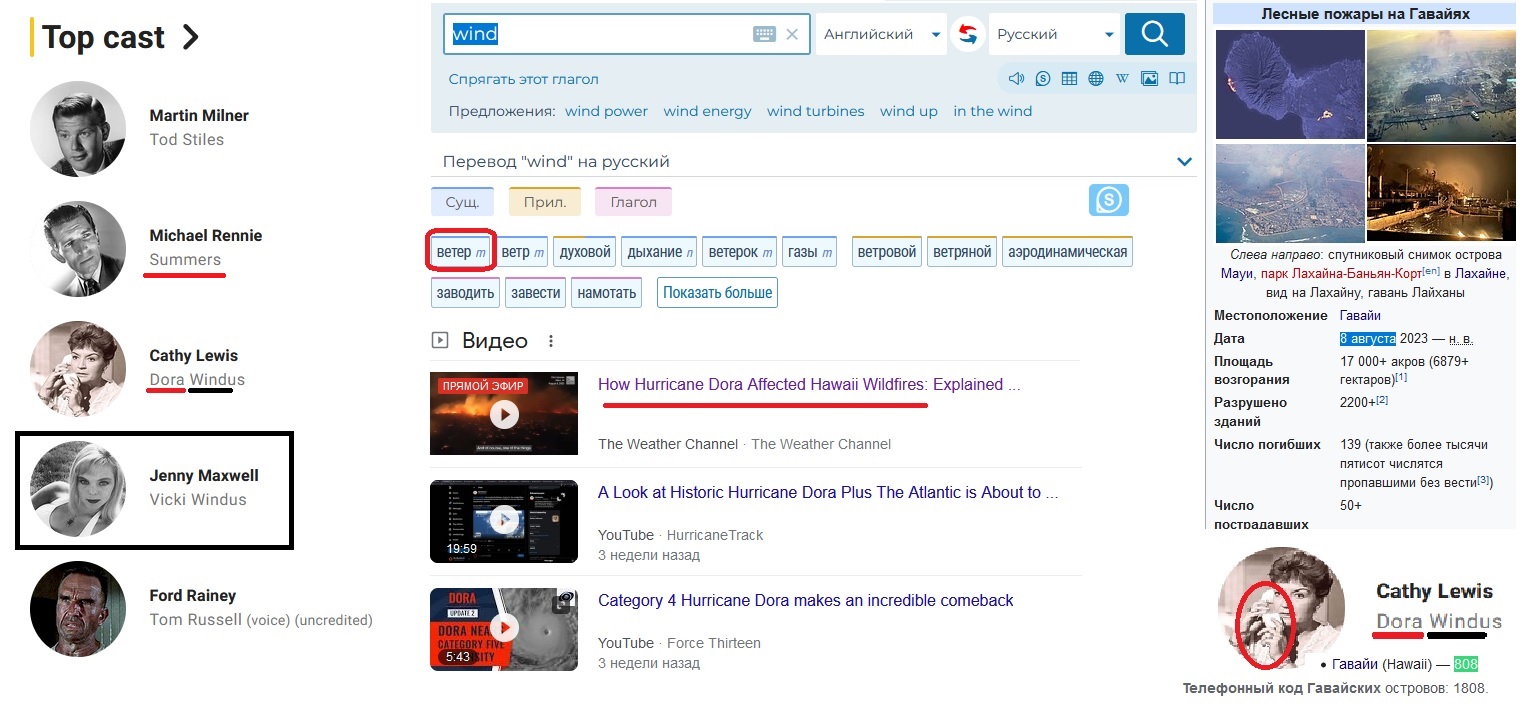
Task: Filter translations by Глагол tab
Action: point(634,201)
